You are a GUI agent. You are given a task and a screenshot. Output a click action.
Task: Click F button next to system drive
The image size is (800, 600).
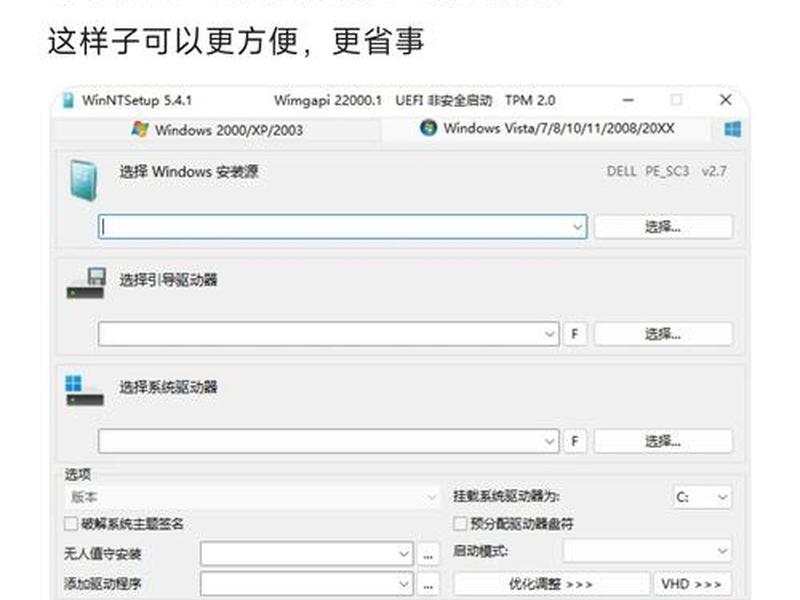point(575,441)
